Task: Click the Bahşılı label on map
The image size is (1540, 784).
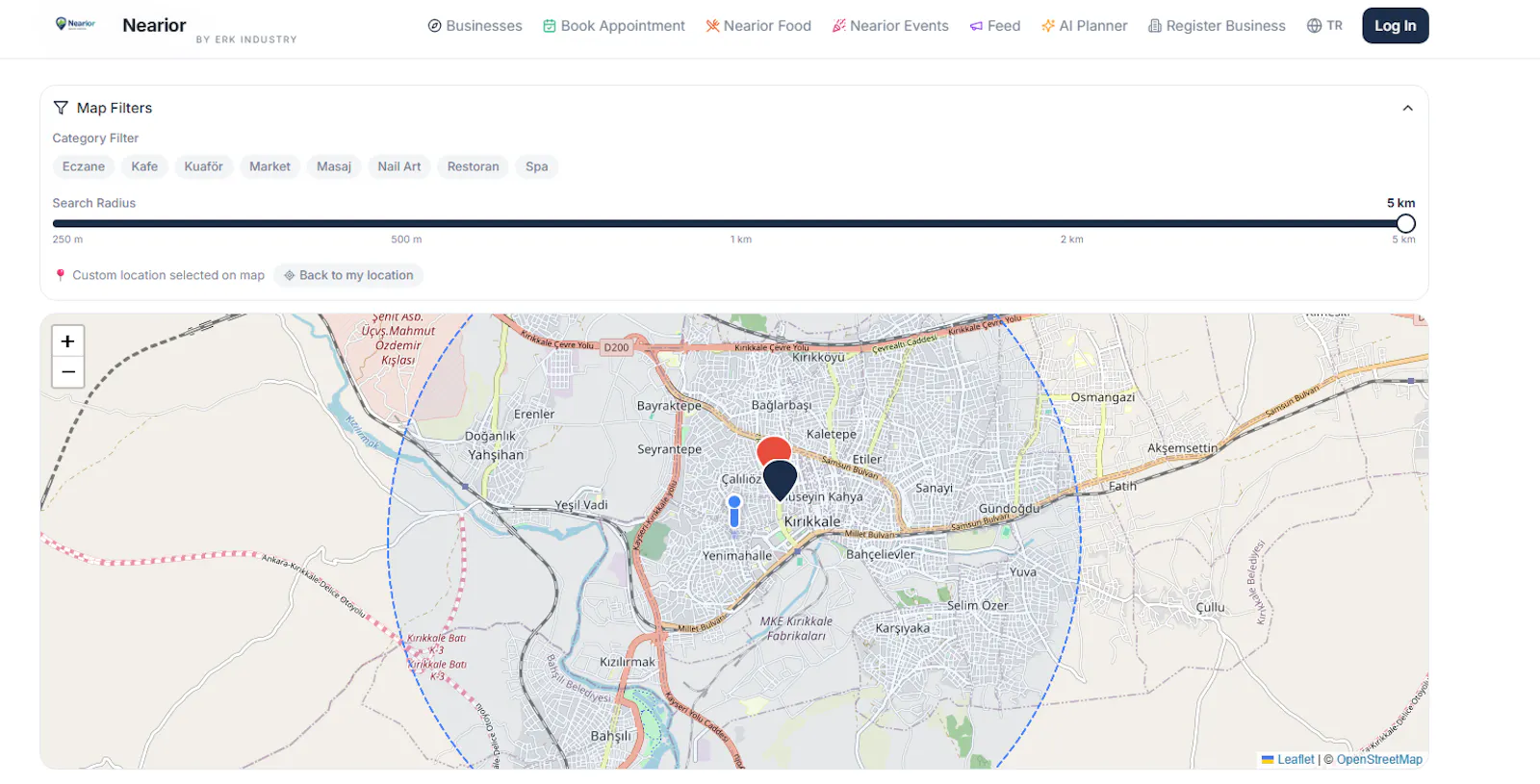Action: point(611,736)
